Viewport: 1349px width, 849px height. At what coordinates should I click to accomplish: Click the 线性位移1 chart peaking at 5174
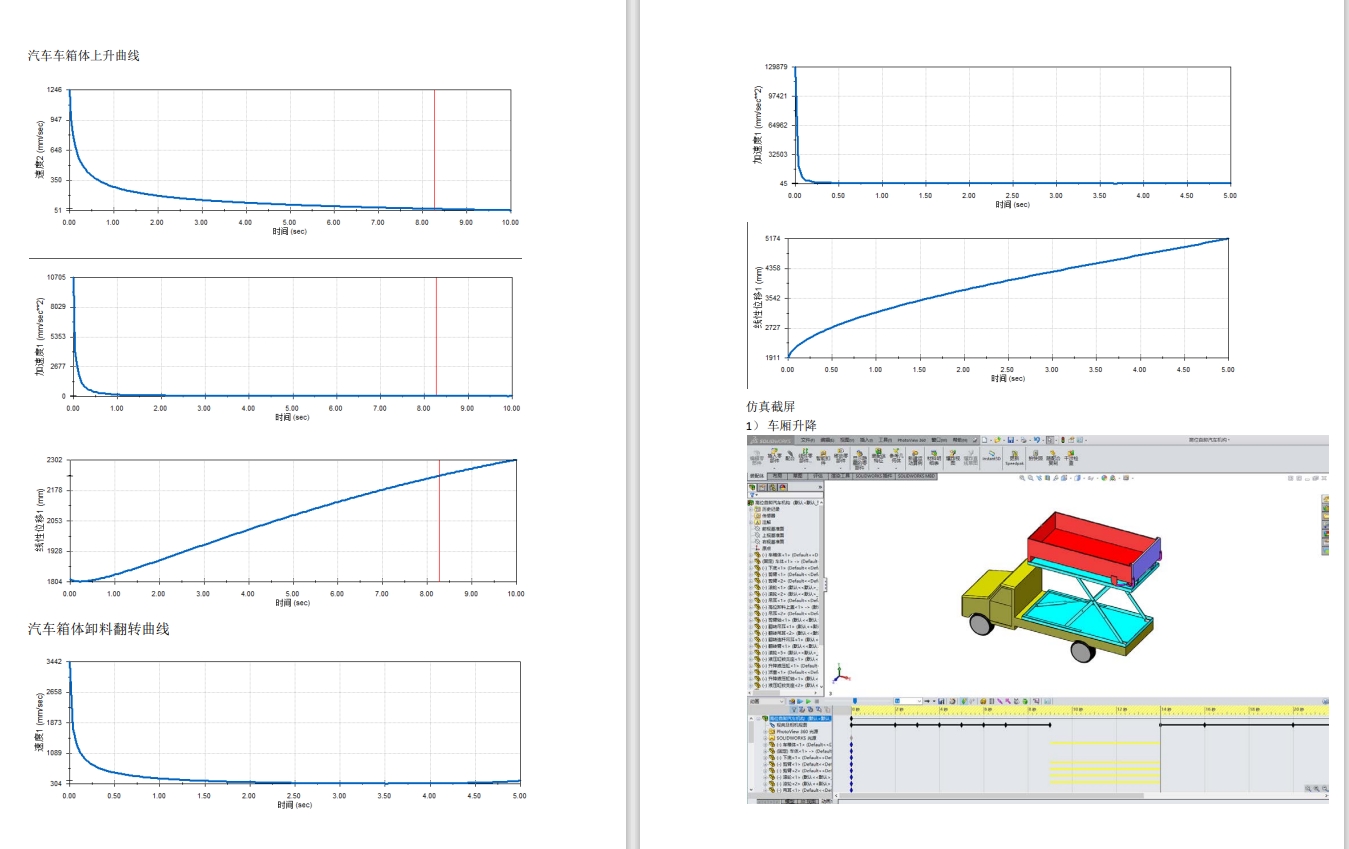tap(1007, 298)
